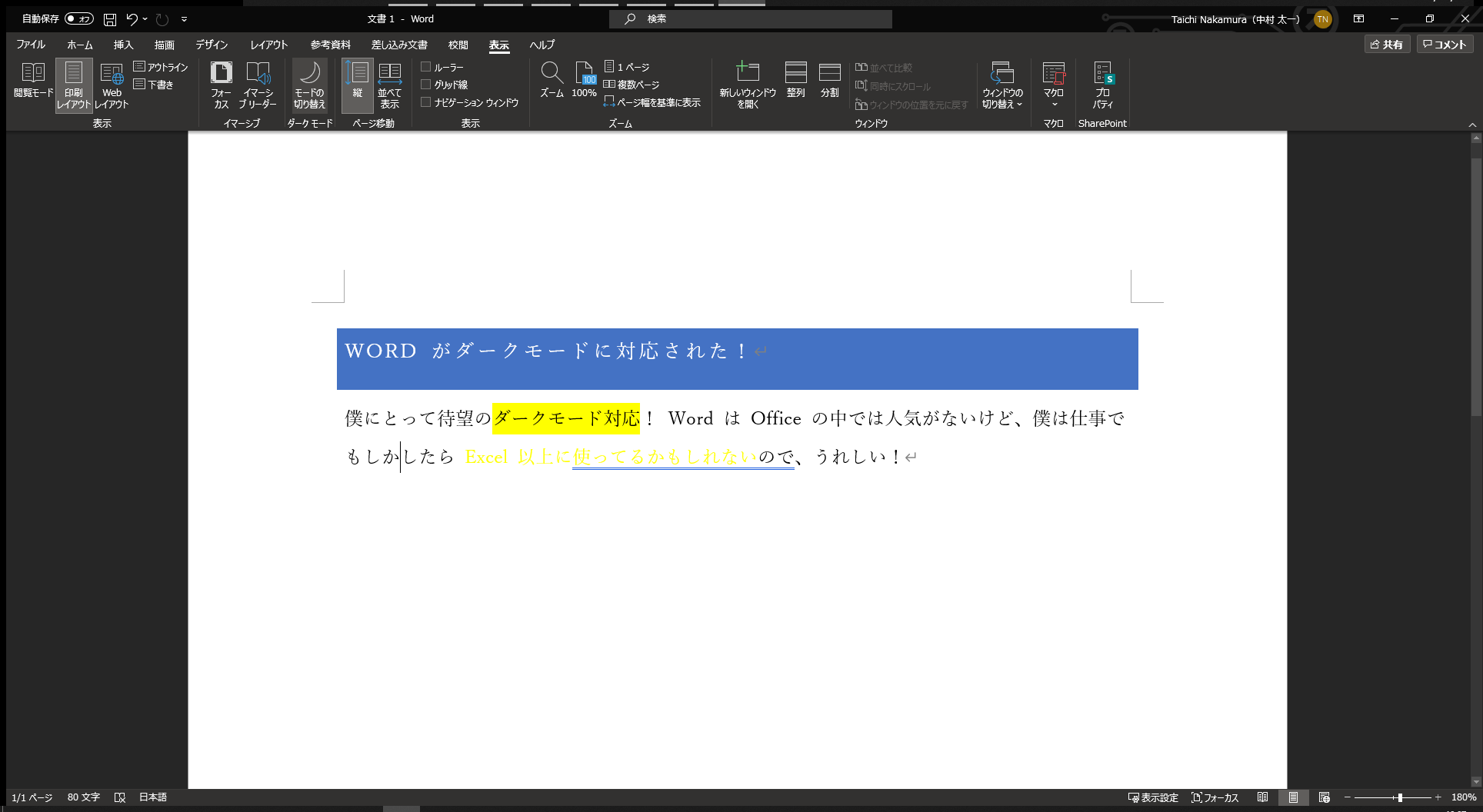Open Immersive Reader (イマーシブリーダー)

[258, 85]
